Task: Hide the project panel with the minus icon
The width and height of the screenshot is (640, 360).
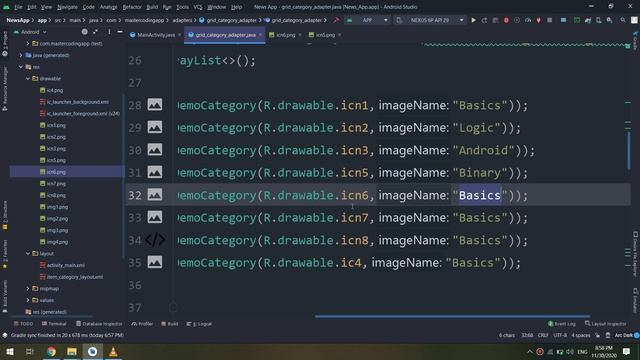Action: coord(120,32)
